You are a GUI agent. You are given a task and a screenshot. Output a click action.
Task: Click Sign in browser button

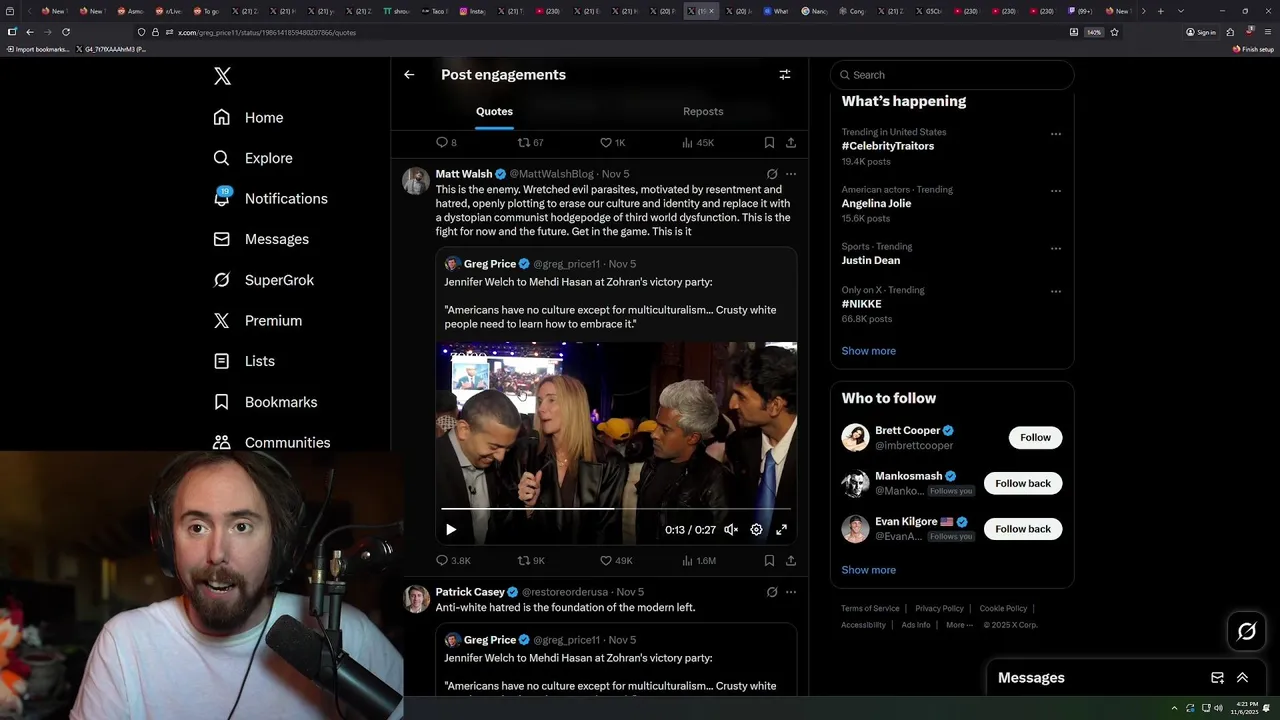pos(1201,32)
